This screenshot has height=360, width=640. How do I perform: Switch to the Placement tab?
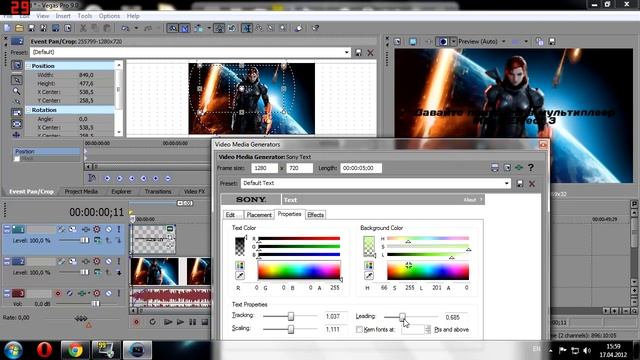click(259, 215)
